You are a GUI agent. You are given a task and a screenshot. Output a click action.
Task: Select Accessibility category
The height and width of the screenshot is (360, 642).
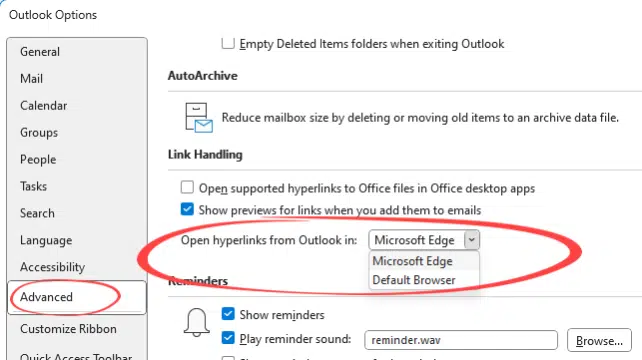52,267
